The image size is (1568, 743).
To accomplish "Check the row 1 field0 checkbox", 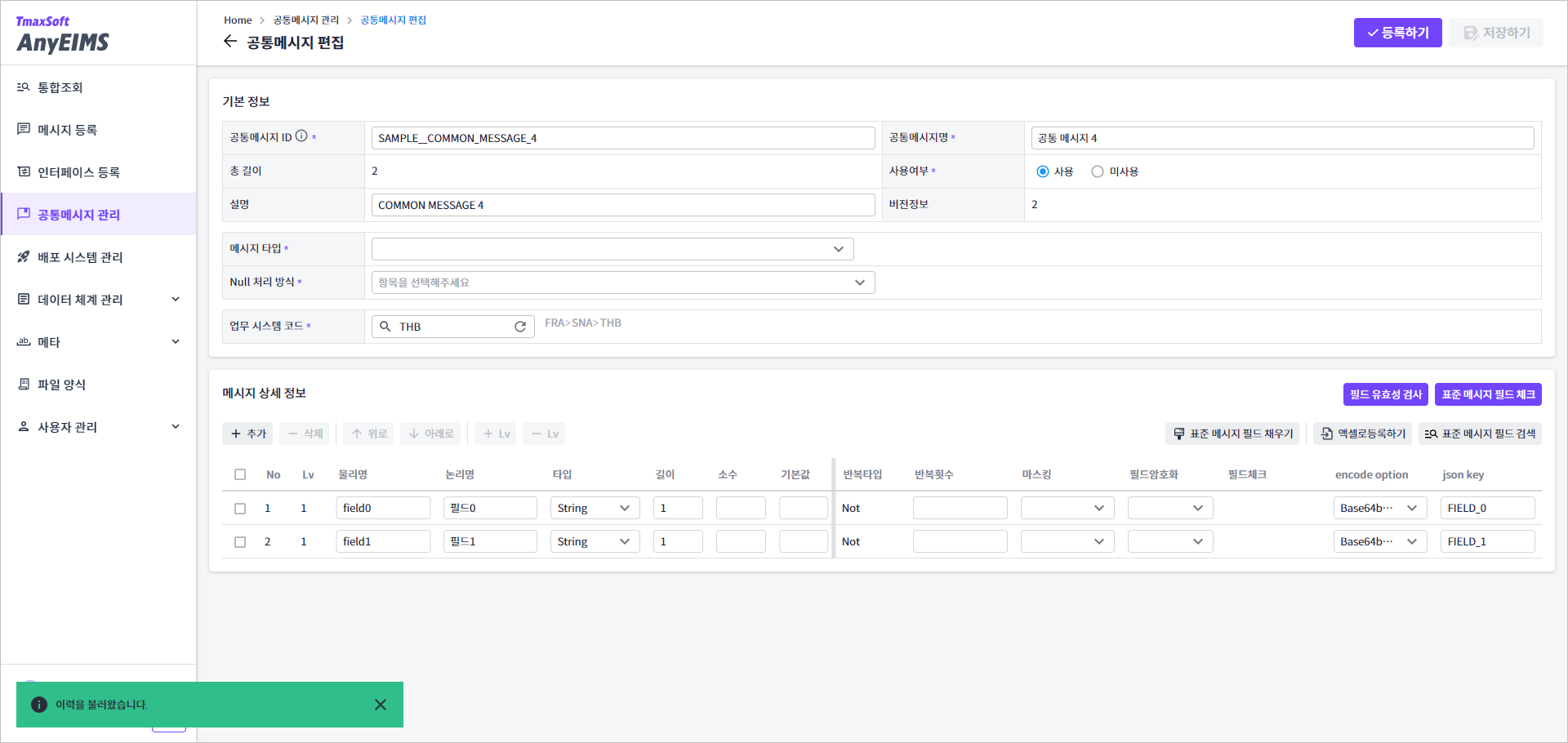I will 240,508.
